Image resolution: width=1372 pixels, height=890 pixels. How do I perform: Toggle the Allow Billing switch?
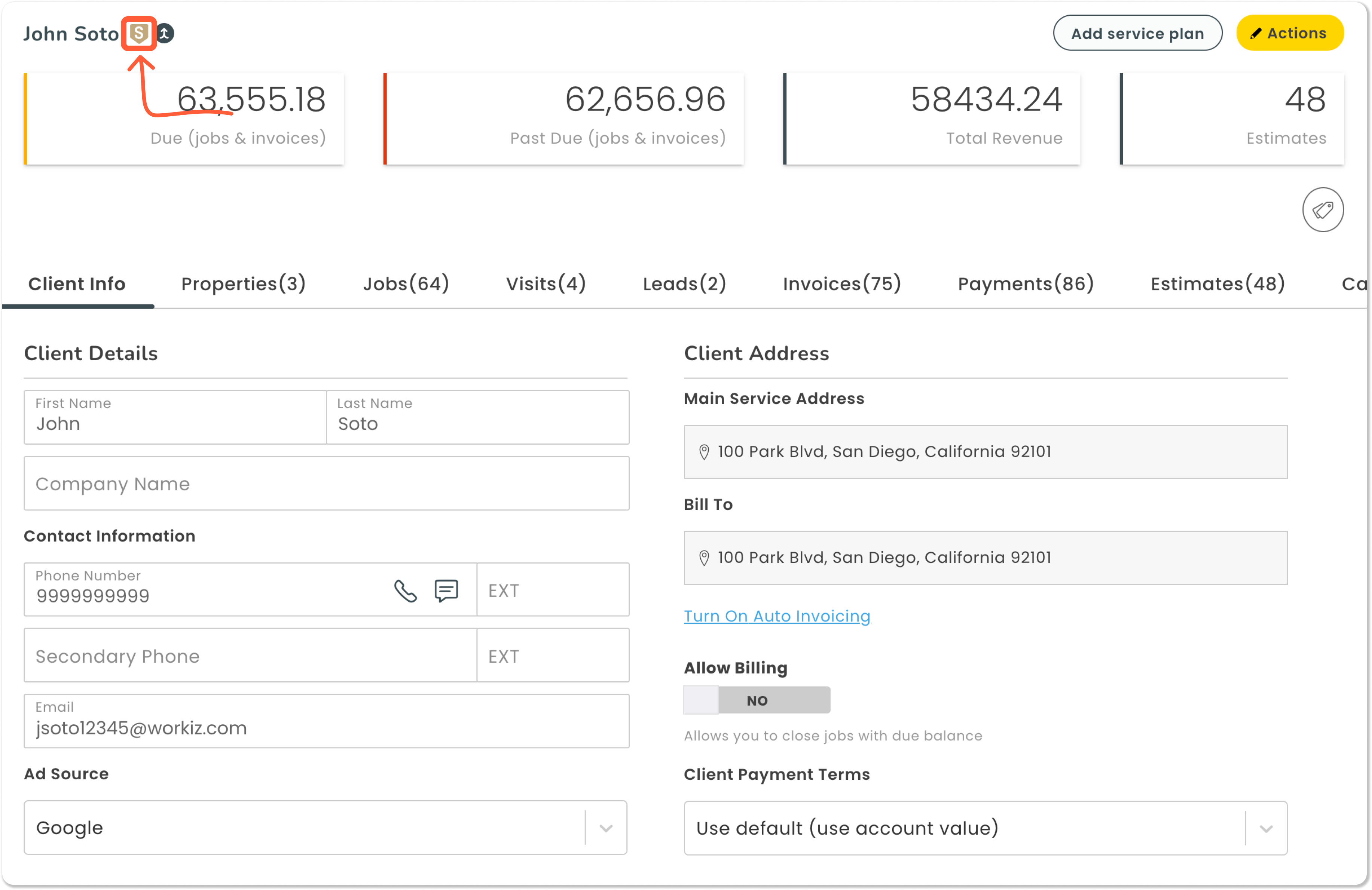(x=756, y=700)
